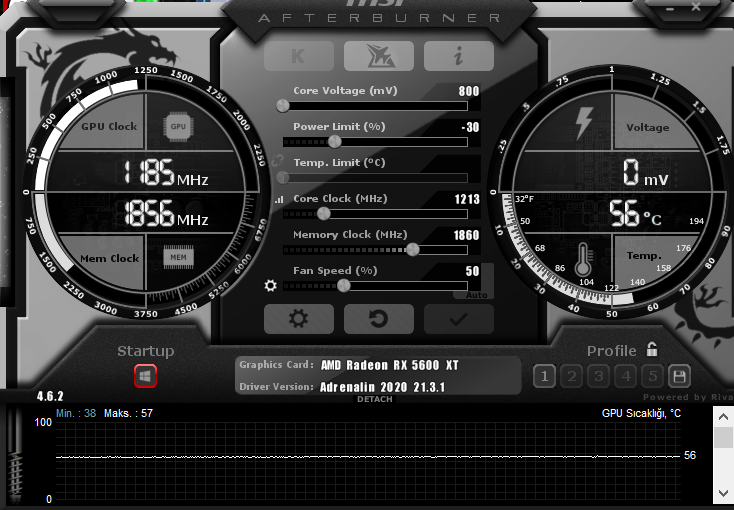Click the 0 mV voltage readout
The image size is (734, 510).
pos(645,173)
